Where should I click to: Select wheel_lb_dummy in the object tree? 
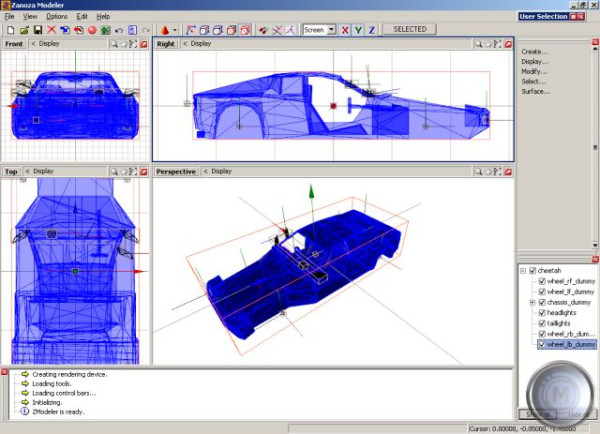point(571,344)
